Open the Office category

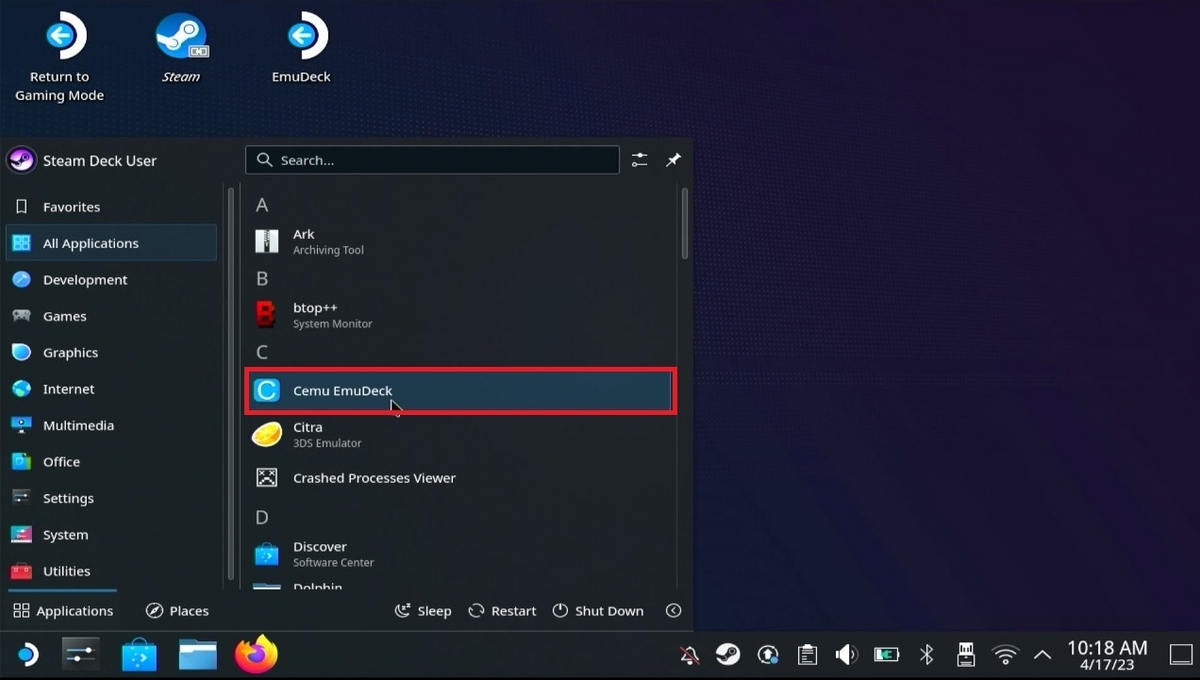click(111, 462)
